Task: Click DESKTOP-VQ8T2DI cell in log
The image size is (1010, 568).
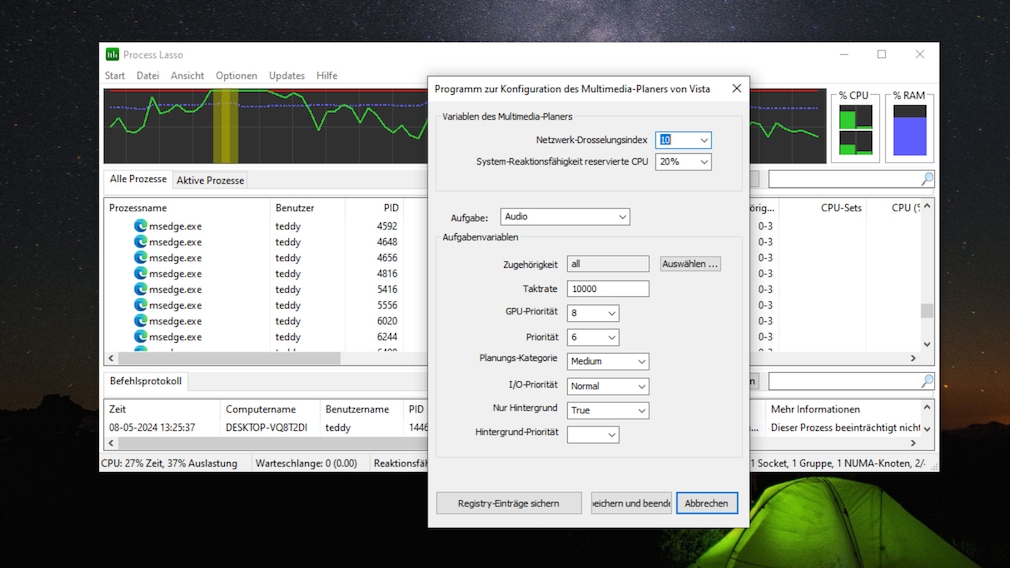Action: click(x=267, y=428)
